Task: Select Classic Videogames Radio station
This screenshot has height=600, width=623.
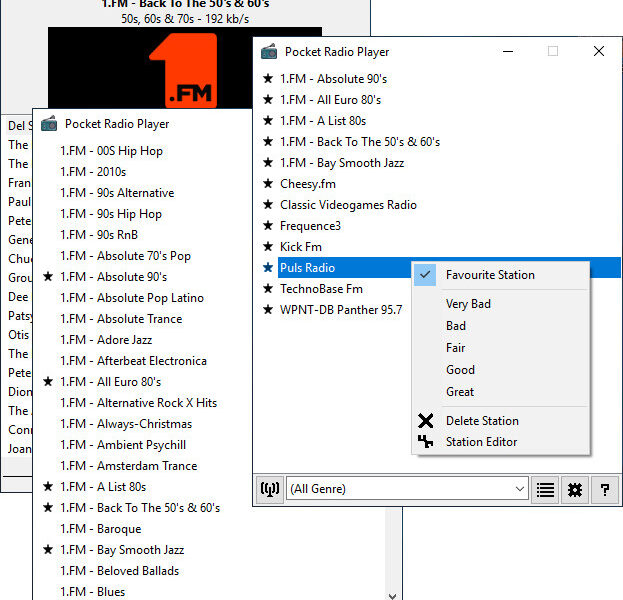Action: click(348, 205)
